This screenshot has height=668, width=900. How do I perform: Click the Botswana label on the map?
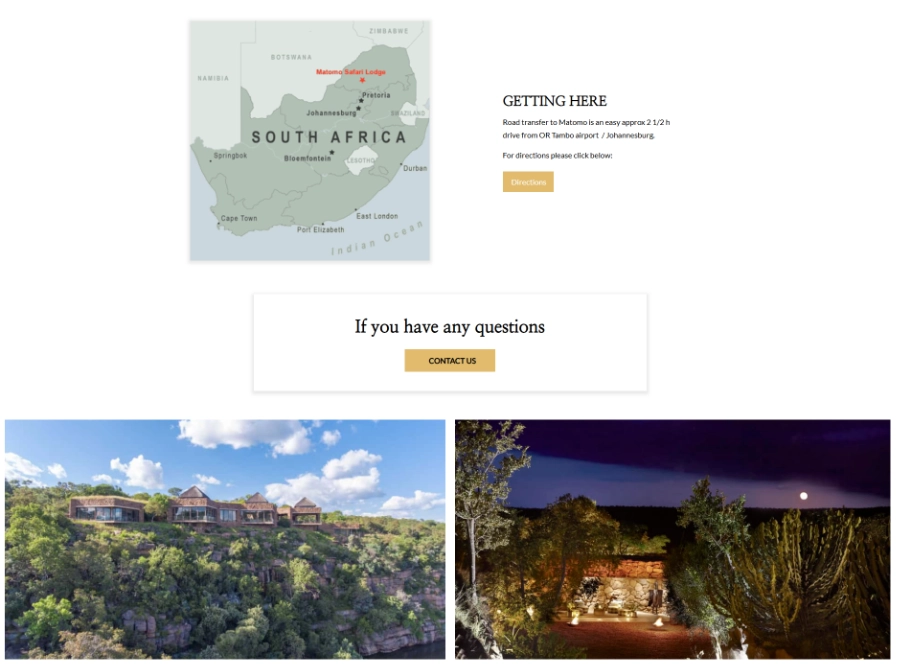click(x=291, y=57)
